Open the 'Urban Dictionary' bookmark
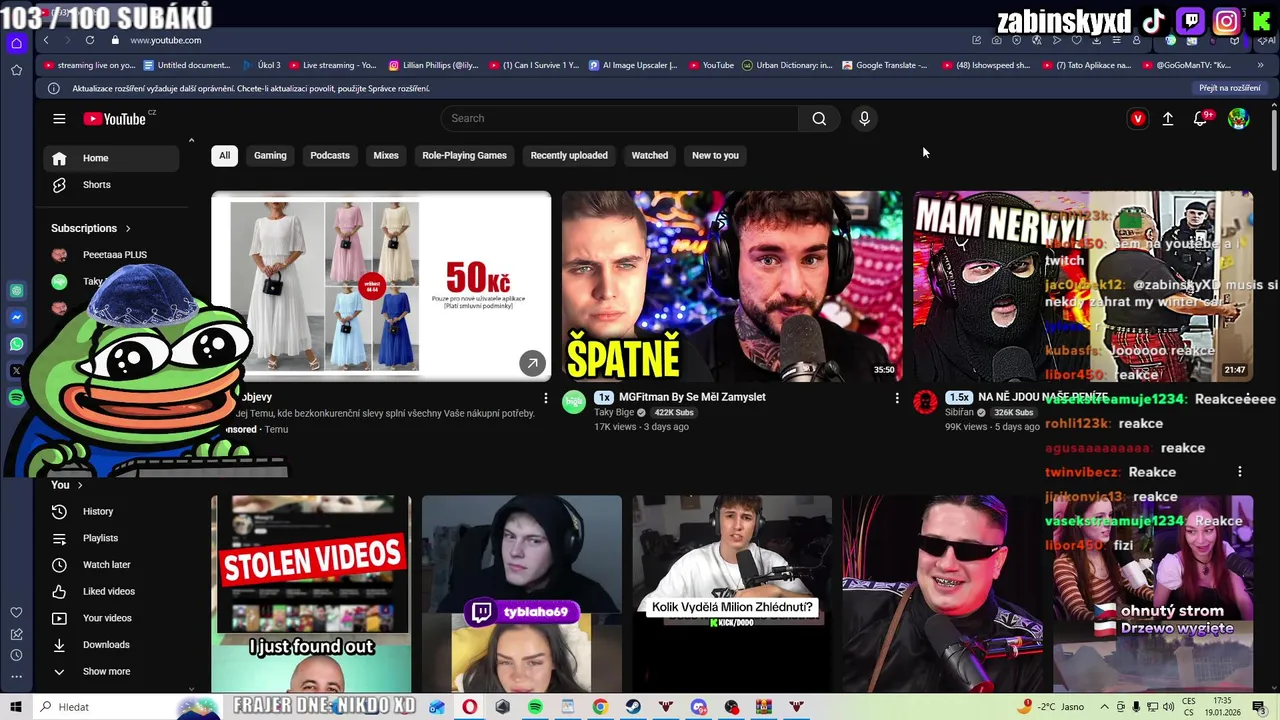The width and height of the screenshot is (1280, 720). click(787, 65)
